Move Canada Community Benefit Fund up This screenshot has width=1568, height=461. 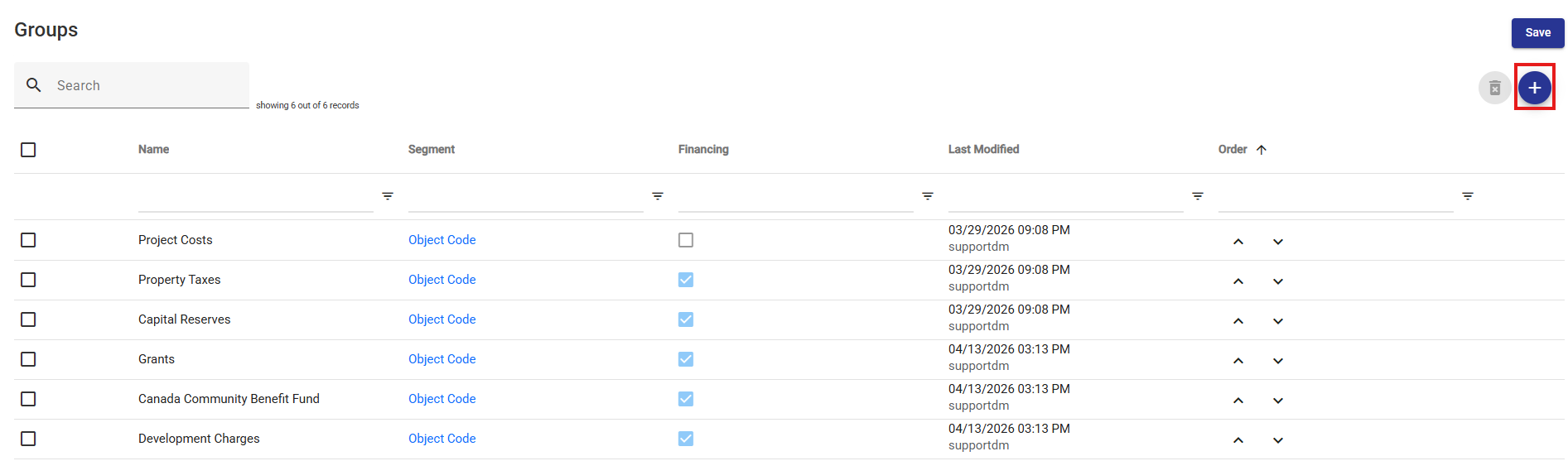tap(1238, 401)
